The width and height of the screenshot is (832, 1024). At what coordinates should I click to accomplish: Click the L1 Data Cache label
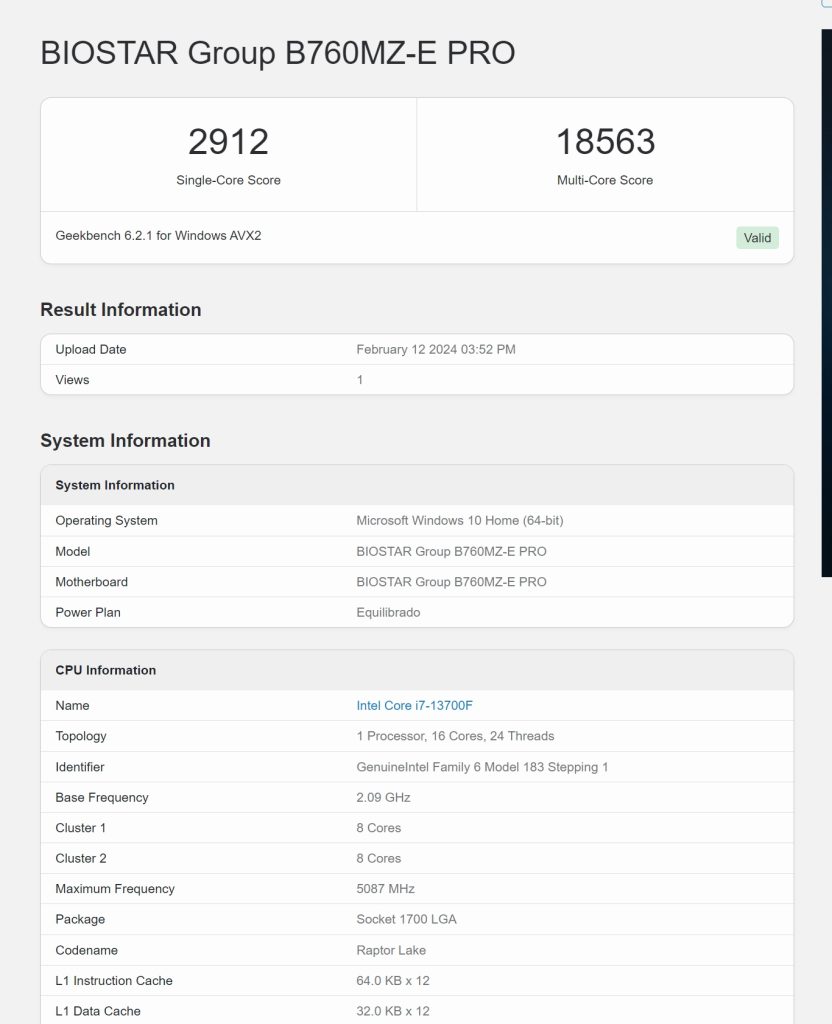click(x=98, y=1011)
